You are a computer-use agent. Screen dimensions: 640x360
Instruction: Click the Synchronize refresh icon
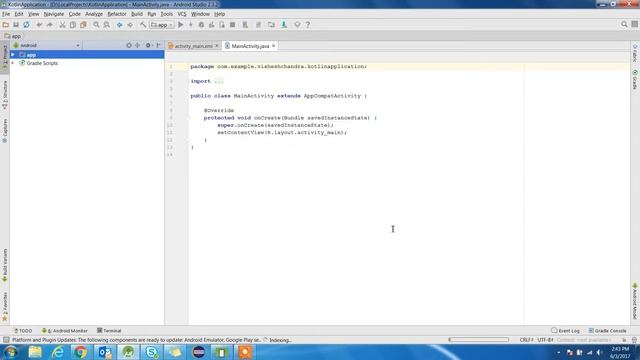26,25
